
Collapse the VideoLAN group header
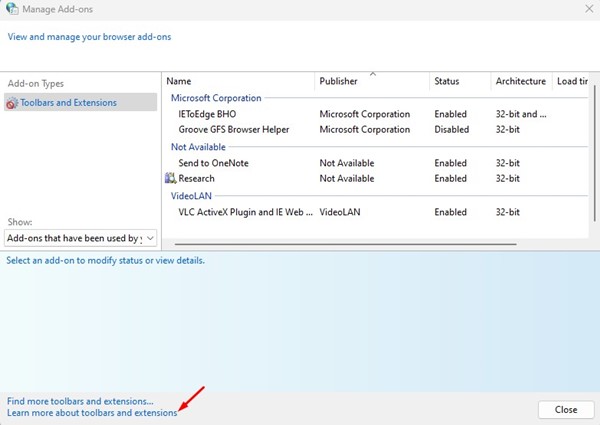(193, 196)
